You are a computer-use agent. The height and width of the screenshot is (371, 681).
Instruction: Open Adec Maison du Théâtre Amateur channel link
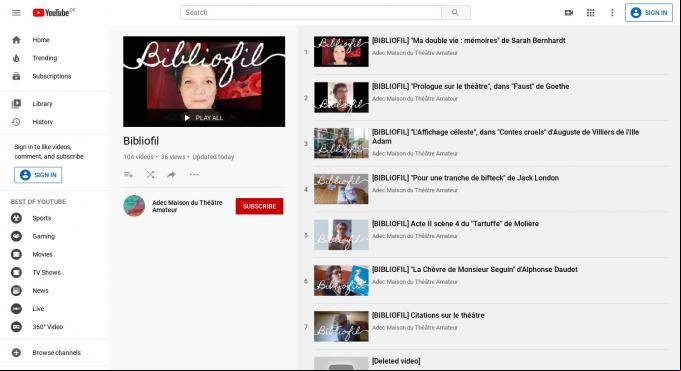coord(187,206)
